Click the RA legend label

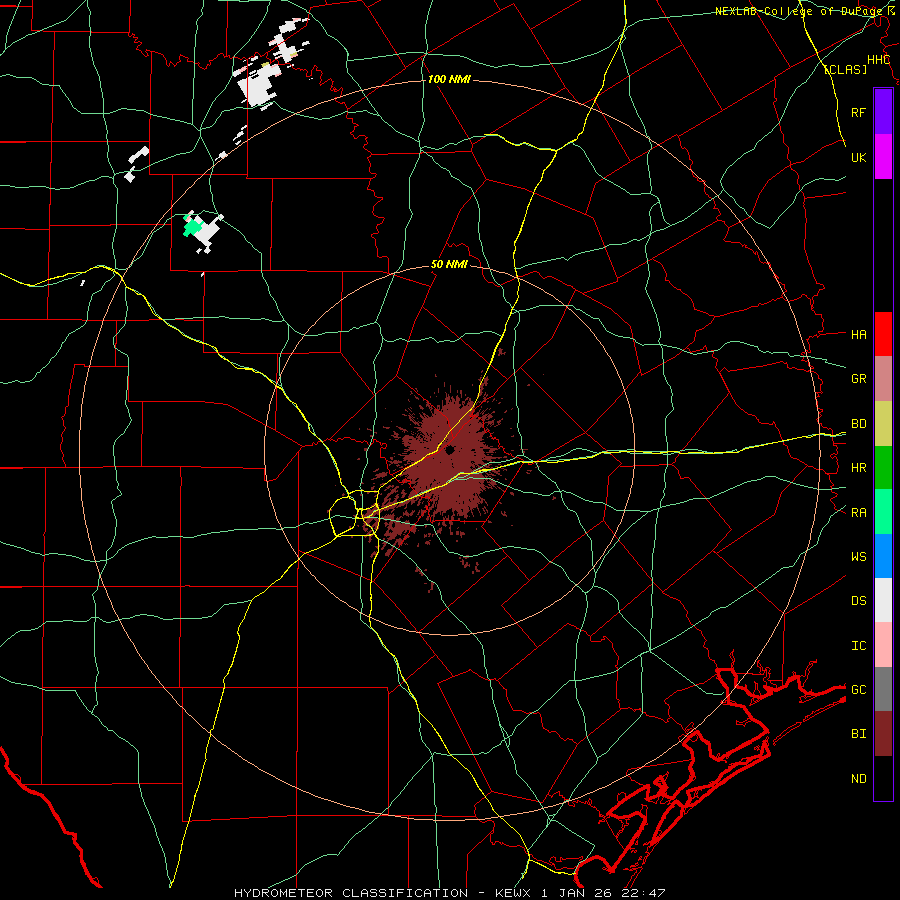tap(859, 513)
